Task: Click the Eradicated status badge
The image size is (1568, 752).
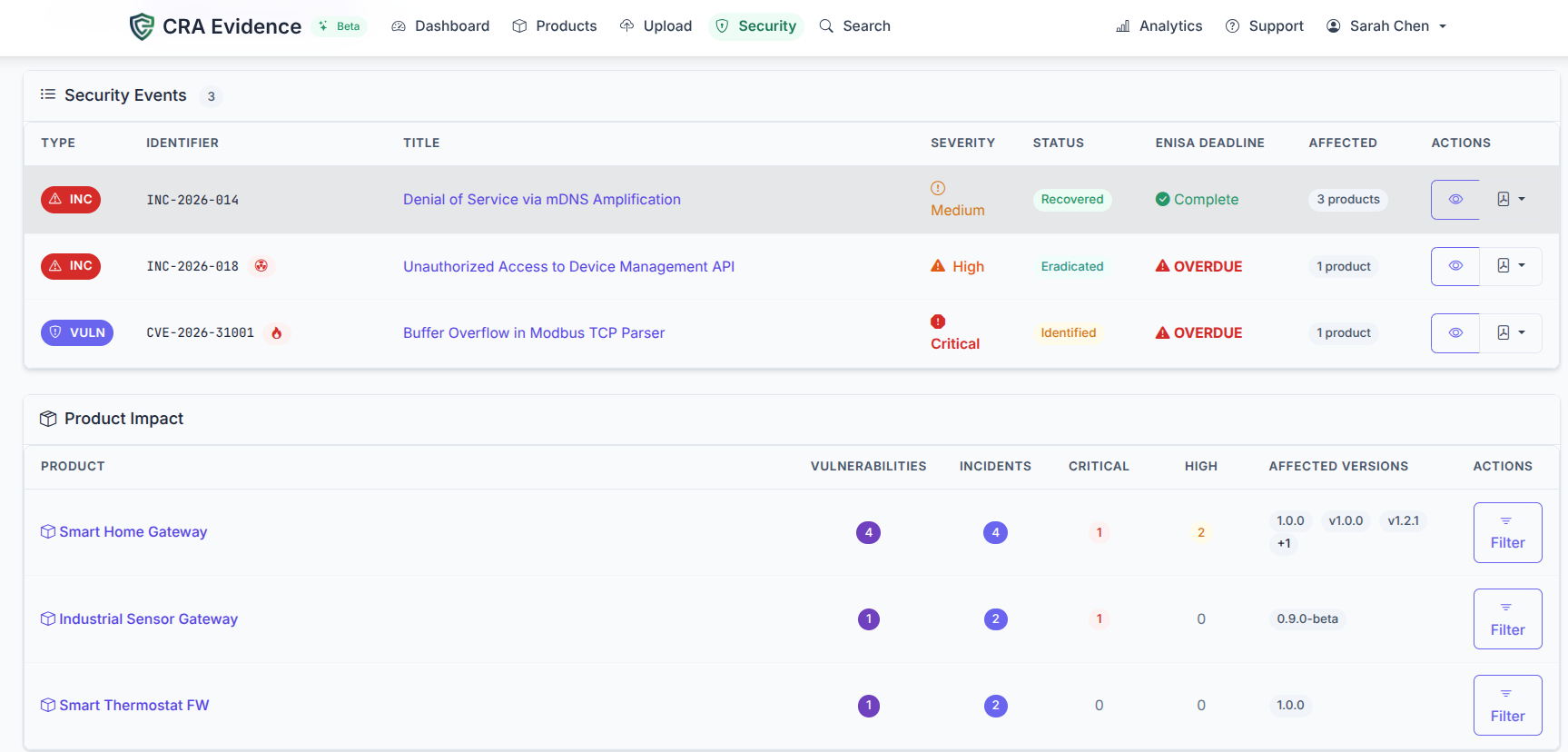Action: (1072, 266)
